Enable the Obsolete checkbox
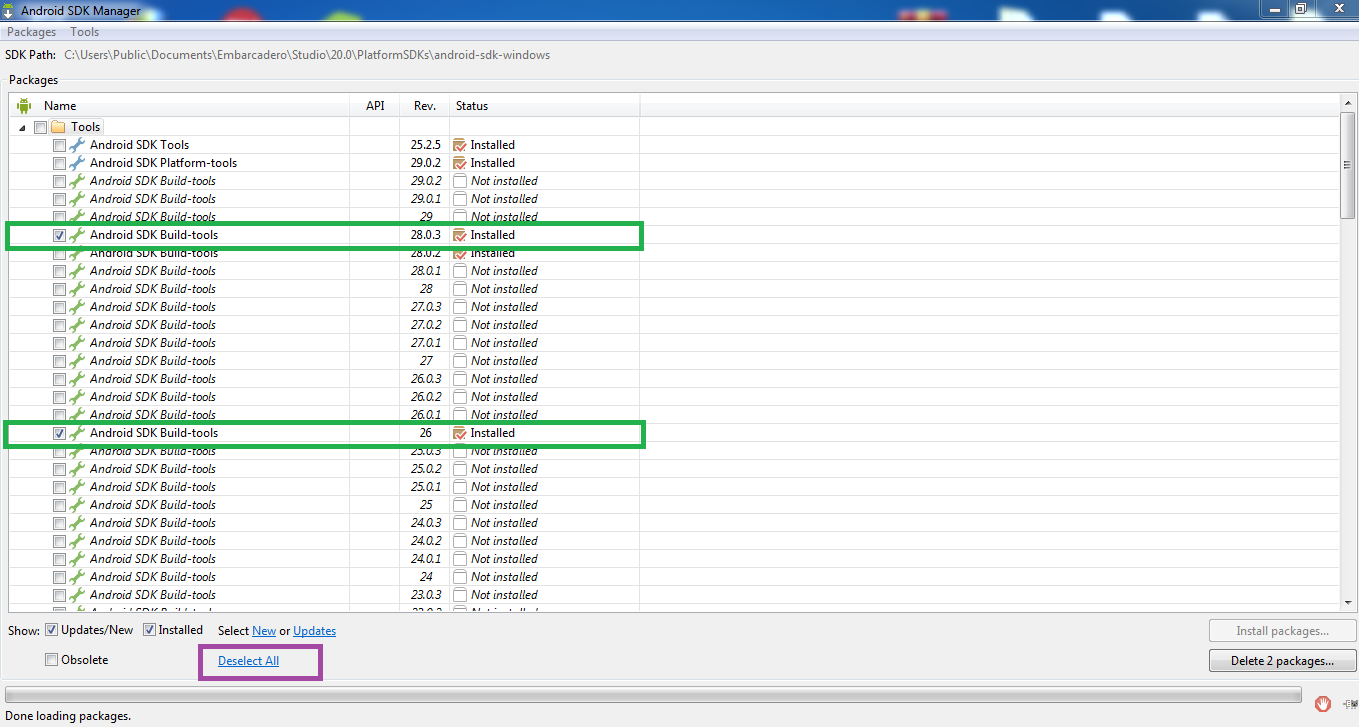1359x727 pixels. click(51, 660)
